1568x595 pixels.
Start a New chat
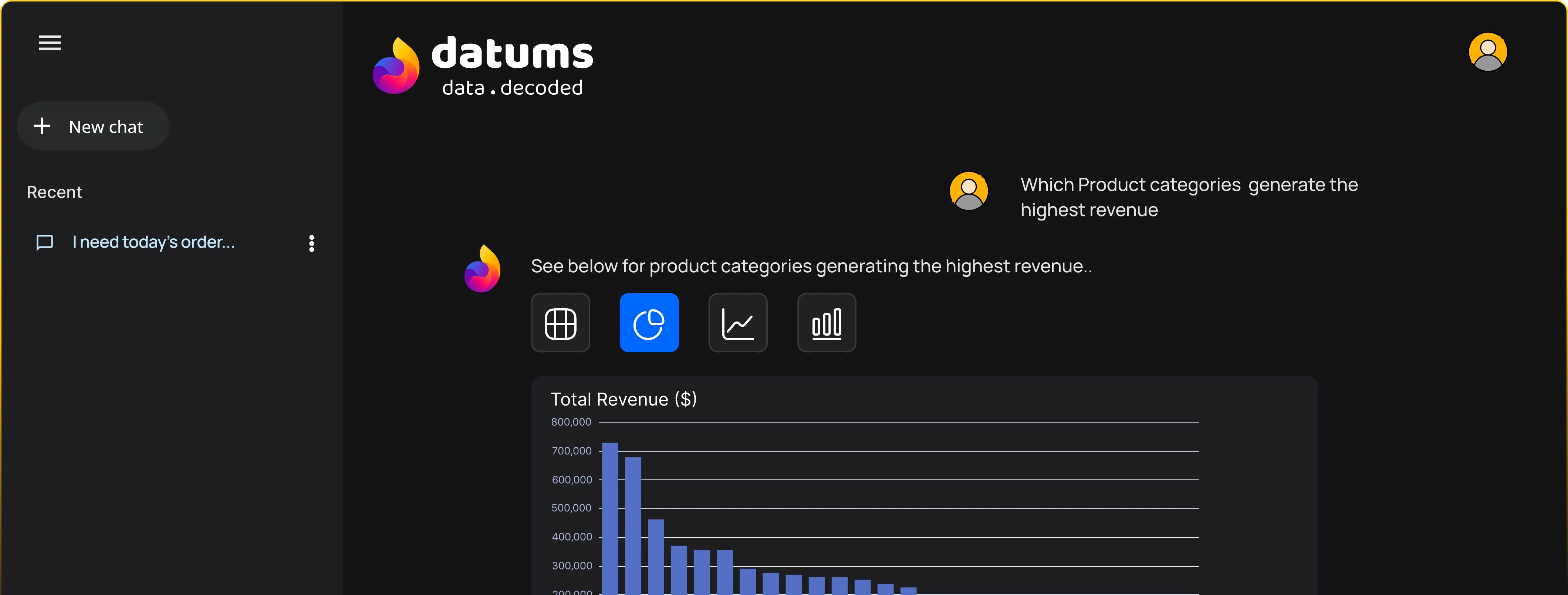coord(93,126)
